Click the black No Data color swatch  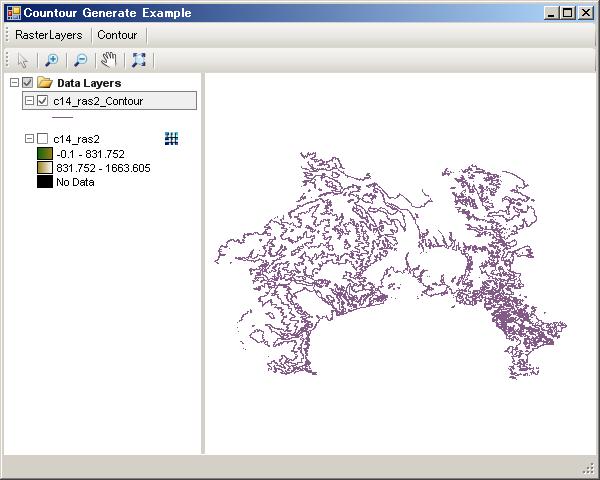tap(44, 182)
